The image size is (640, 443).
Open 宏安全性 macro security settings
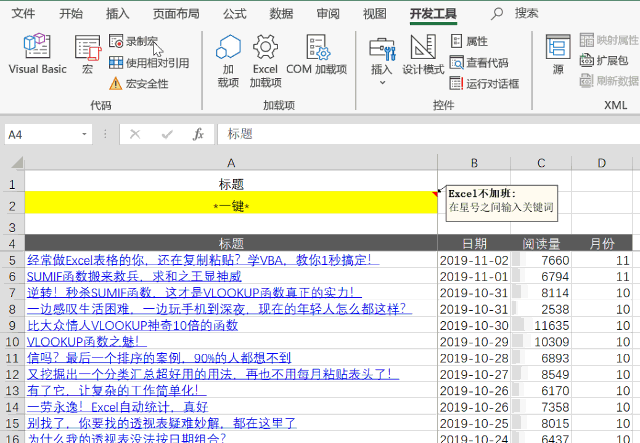139,84
